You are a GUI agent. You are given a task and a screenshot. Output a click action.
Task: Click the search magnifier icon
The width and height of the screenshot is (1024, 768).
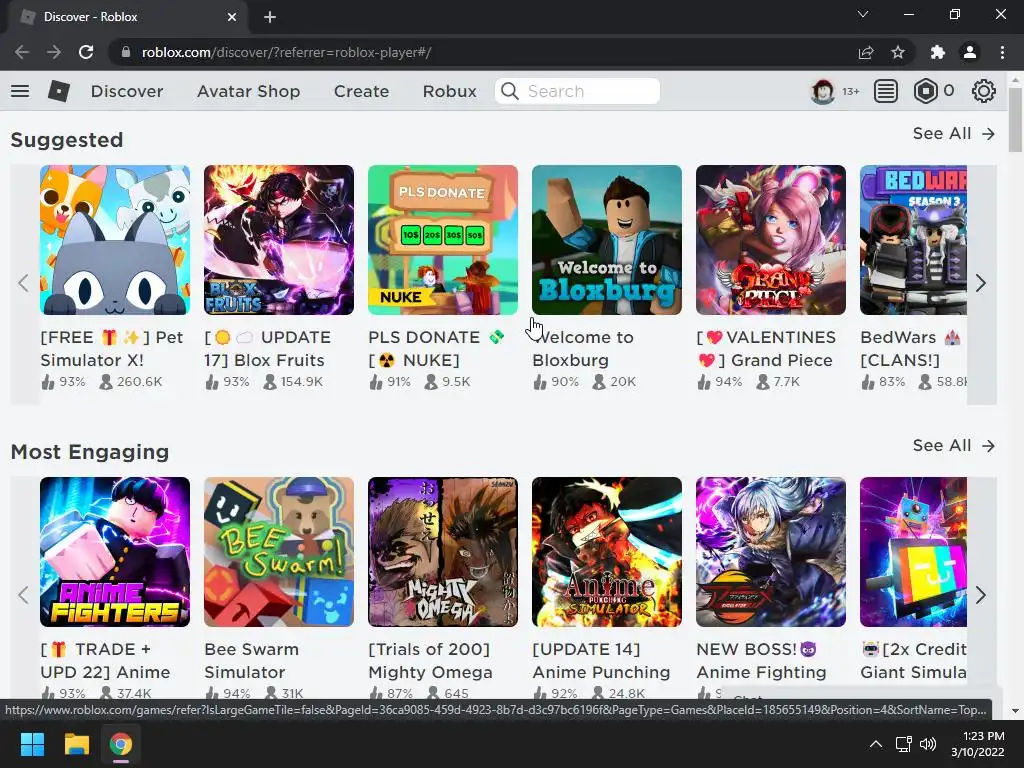[x=509, y=91]
